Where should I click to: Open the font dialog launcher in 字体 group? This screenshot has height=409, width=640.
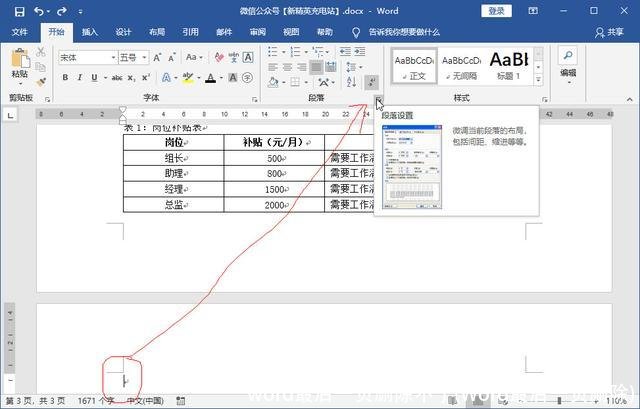(254, 99)
